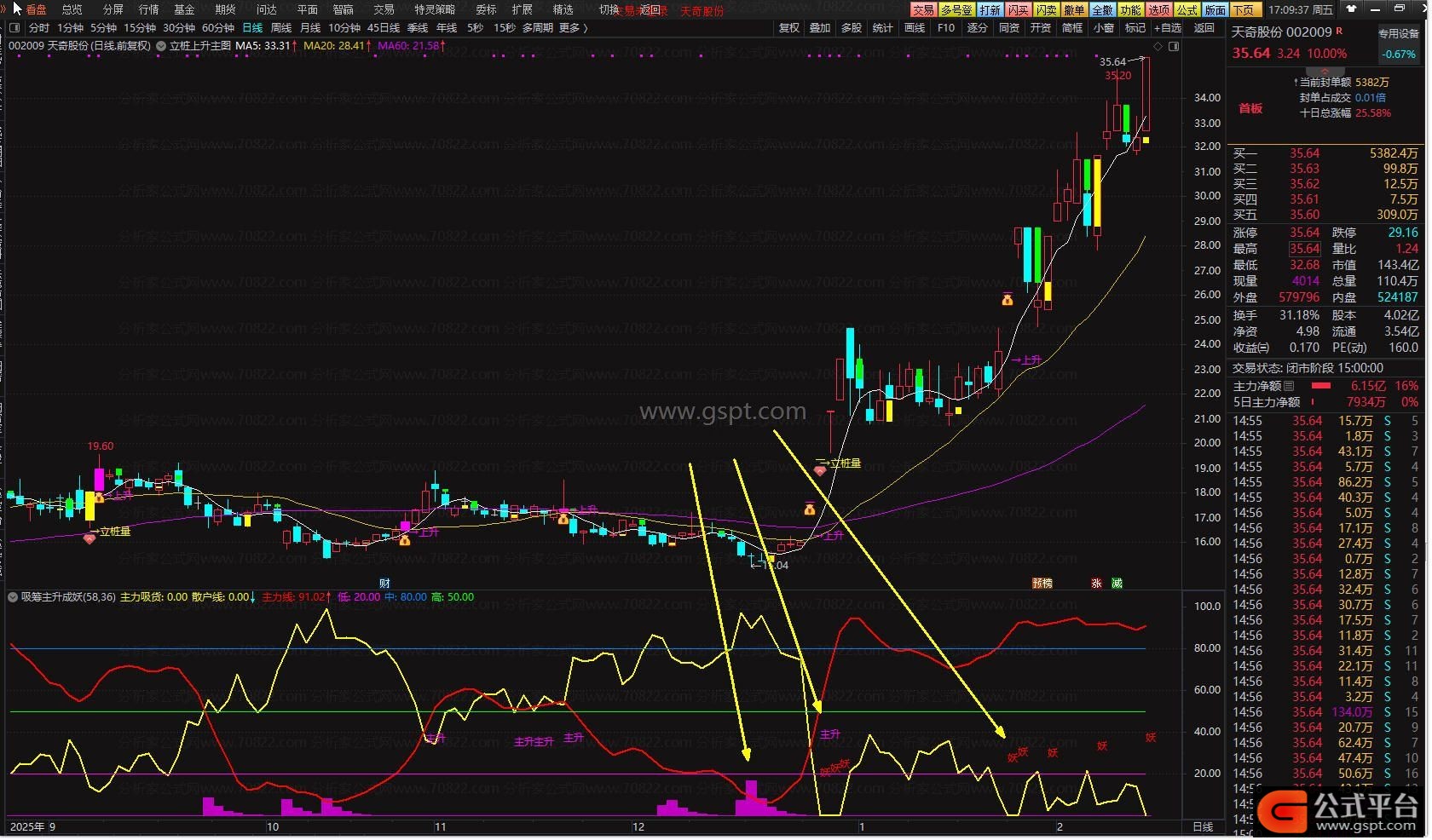The image size is (1432, 840).
Task: Toggle 叠加 overlay mode
Action: [820, 28]
